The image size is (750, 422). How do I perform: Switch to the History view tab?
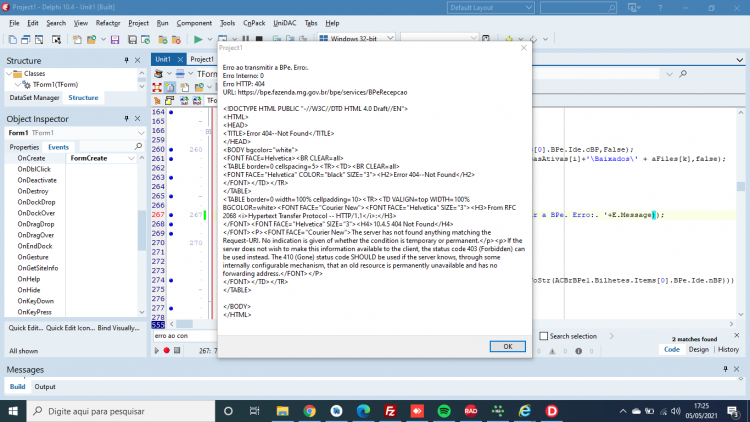click(x=728, y=350)
